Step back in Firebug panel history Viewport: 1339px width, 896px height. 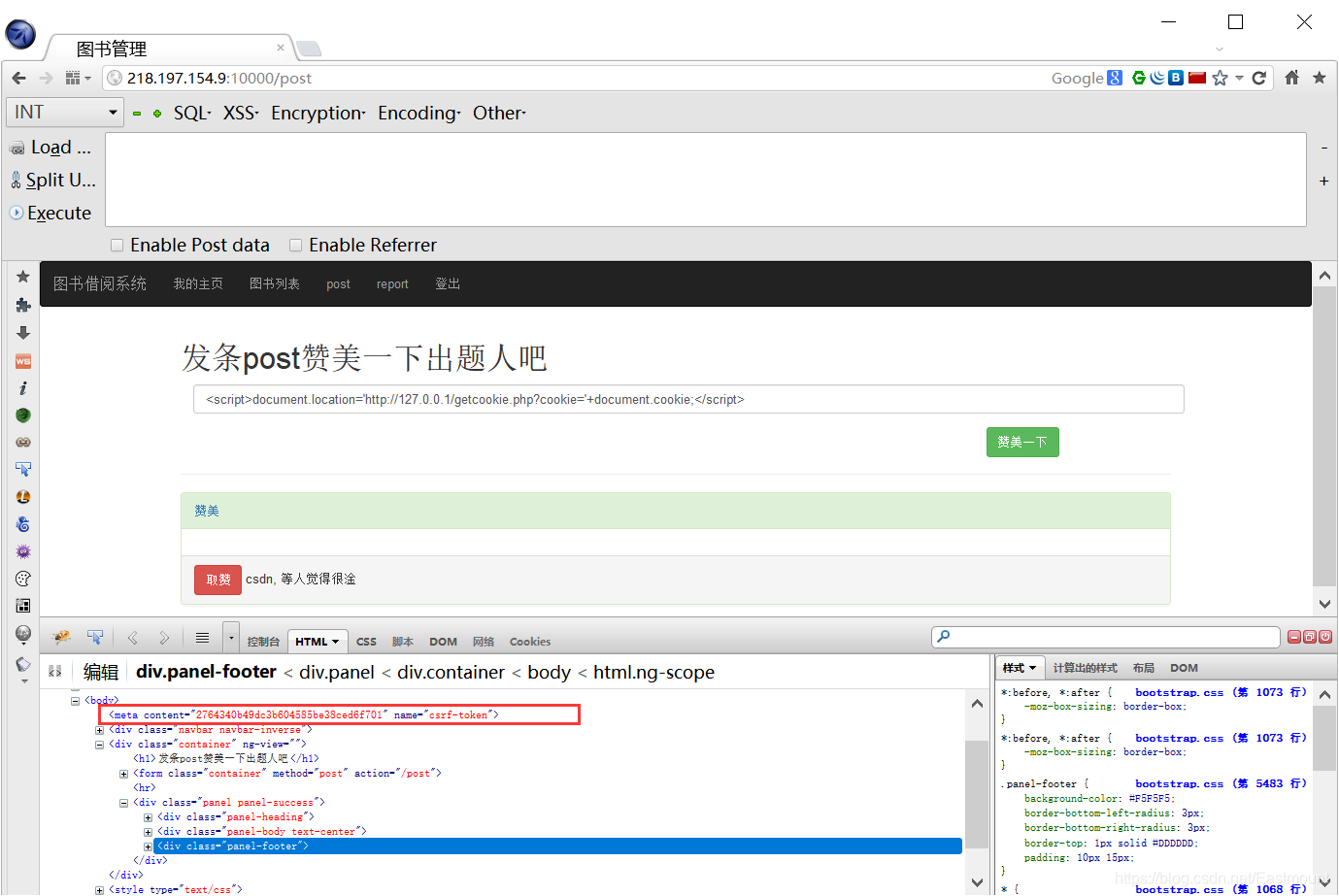(133, 638)
